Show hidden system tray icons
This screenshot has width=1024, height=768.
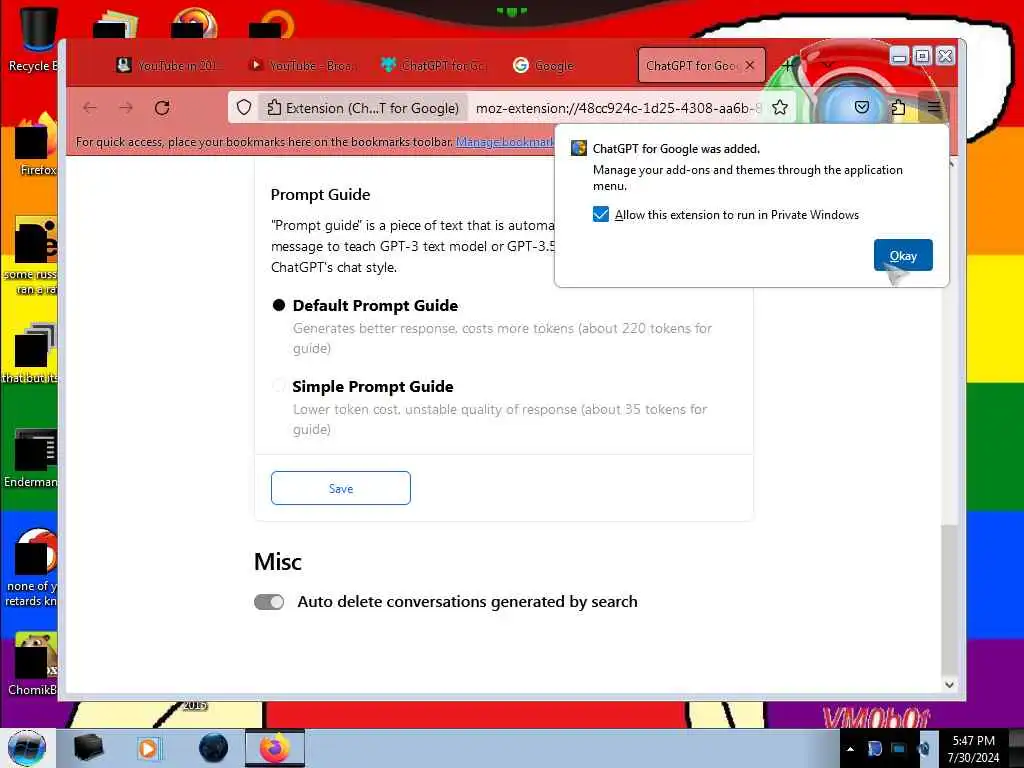[x=850, y=749]
